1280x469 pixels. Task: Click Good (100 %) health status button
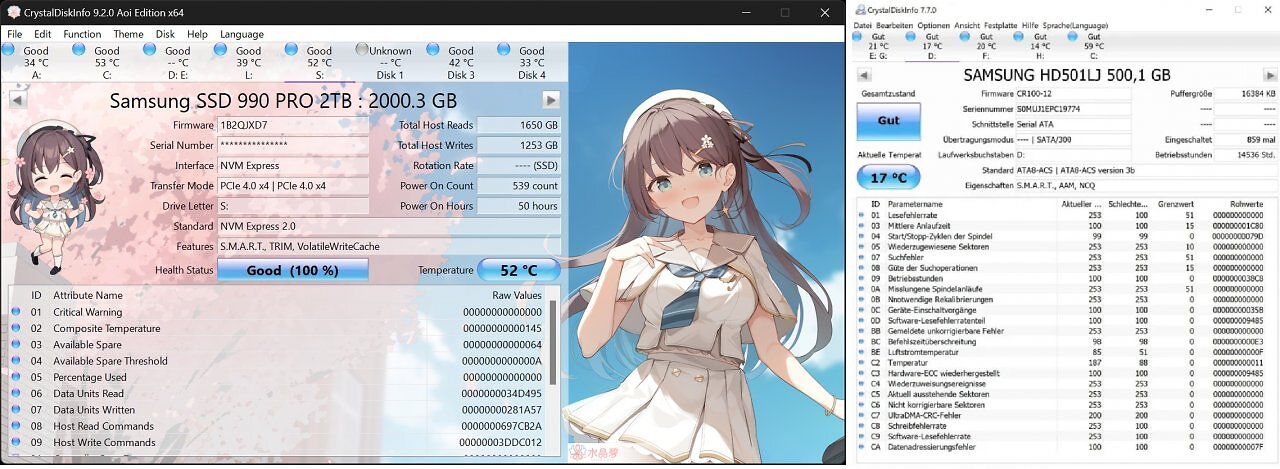[x=293, y=270]
